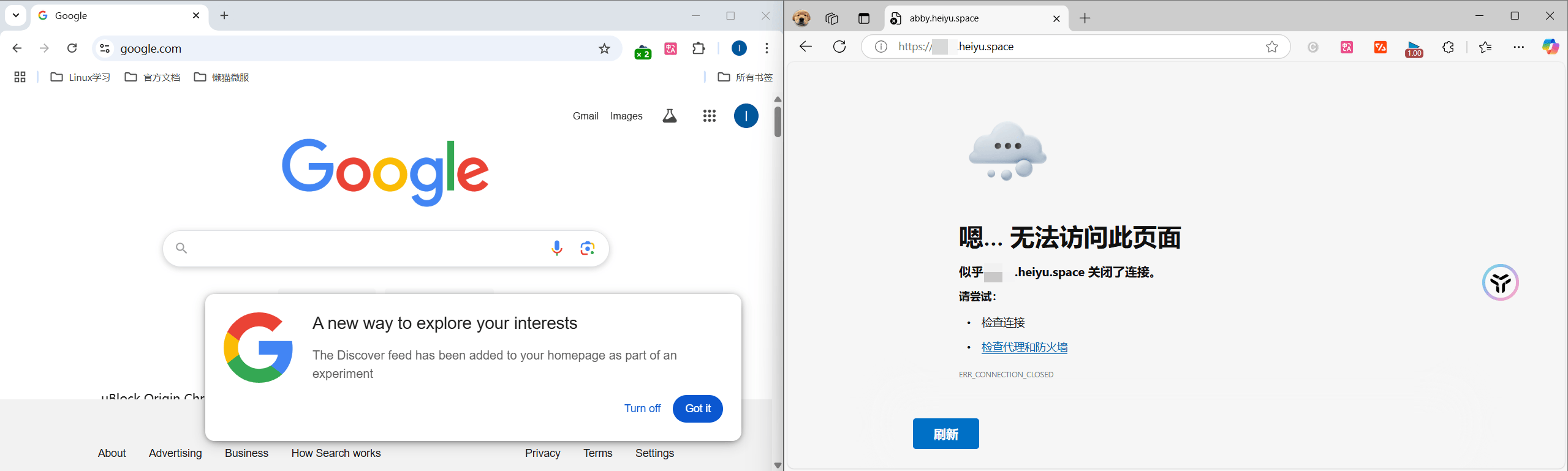This screenshot has width=1568, height=471.
Task: Focus the Google search input box
Action: pos(368,248)
